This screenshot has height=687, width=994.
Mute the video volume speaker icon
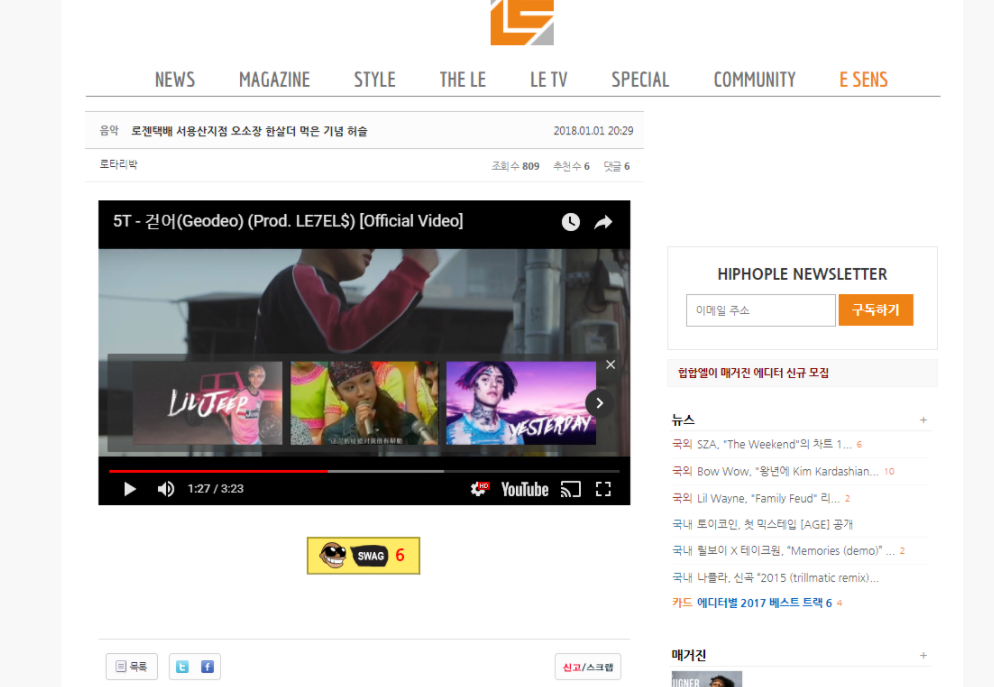pos(166,489)
